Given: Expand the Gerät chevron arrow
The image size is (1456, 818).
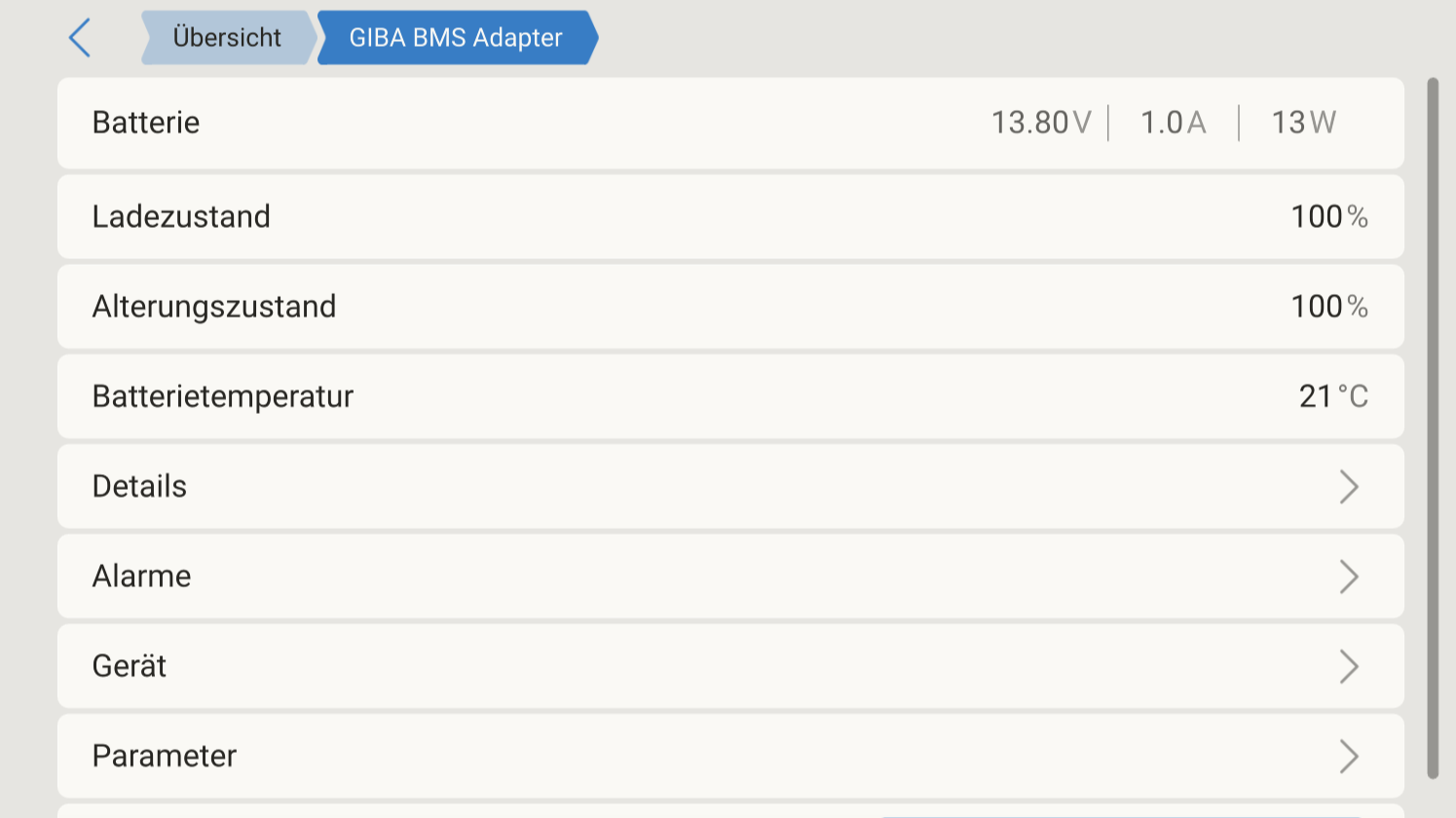Looking at the screenshot, I should 1349,666.
